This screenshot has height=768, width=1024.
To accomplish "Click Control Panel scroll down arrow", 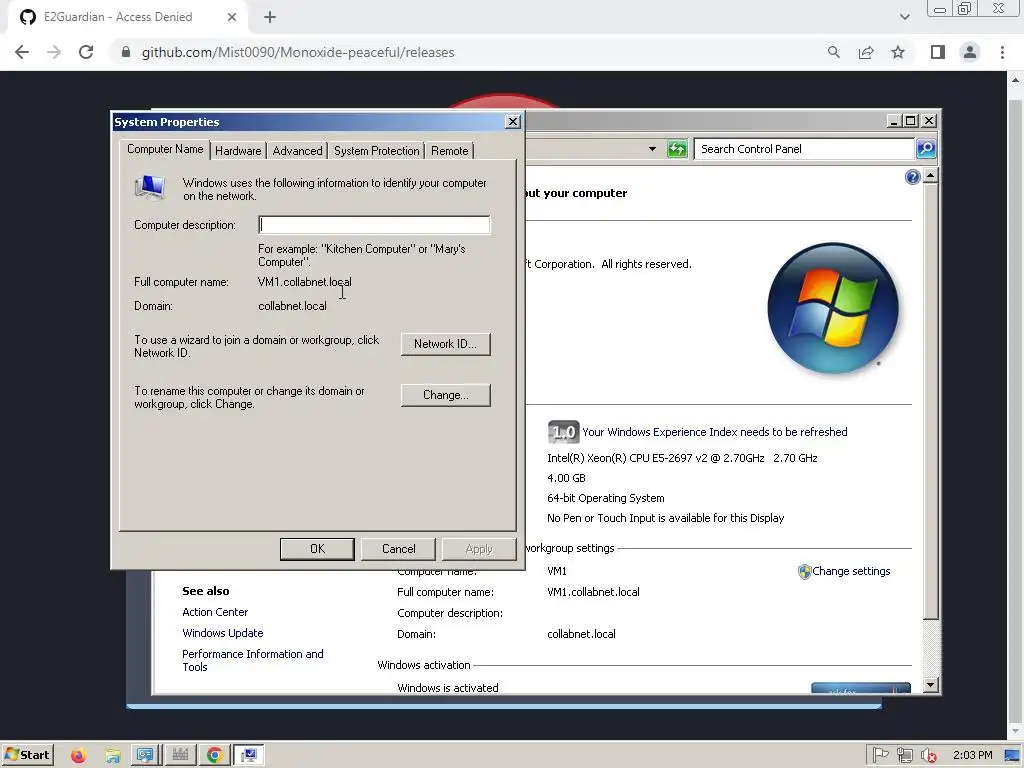I will [931, 685].
